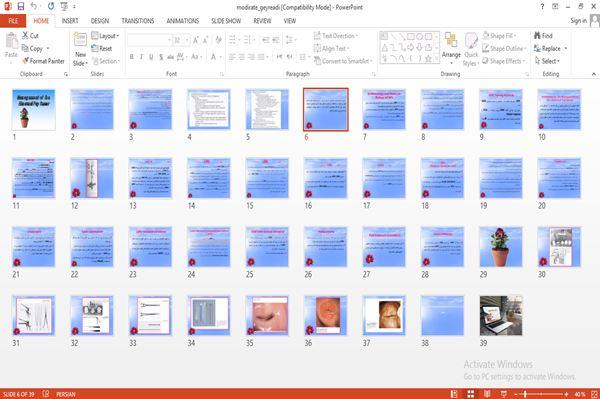Screen dimensions: 600x399
Task: Toggle Strikethrough formatting
Action: 171,57
